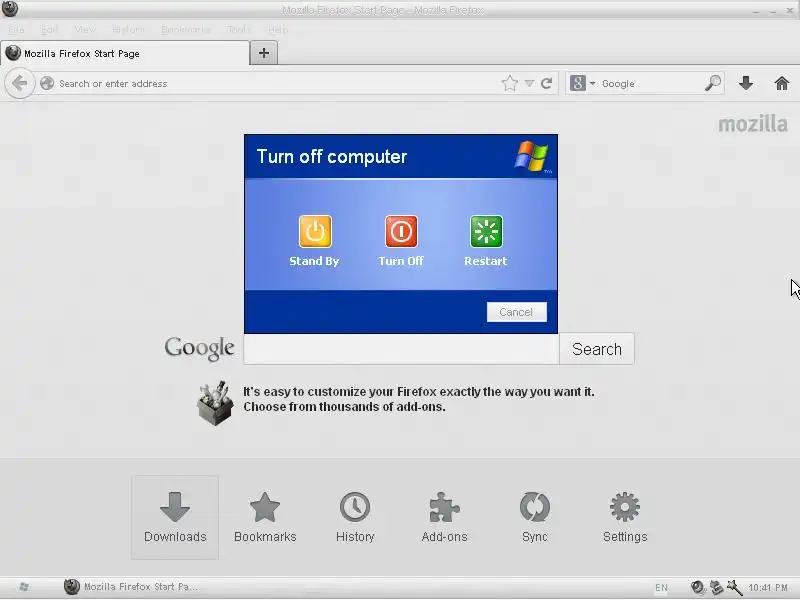Open the history dropdown in the address bar

(x=529, y=83)
